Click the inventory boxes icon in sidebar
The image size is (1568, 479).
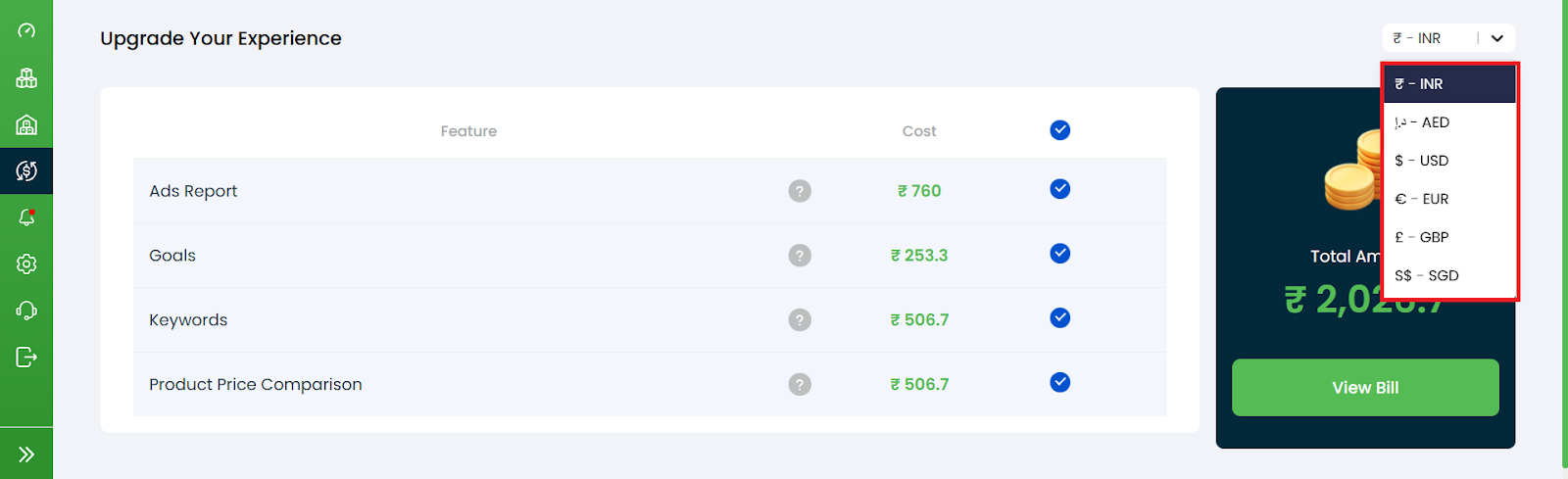click(x=26, y=78)
